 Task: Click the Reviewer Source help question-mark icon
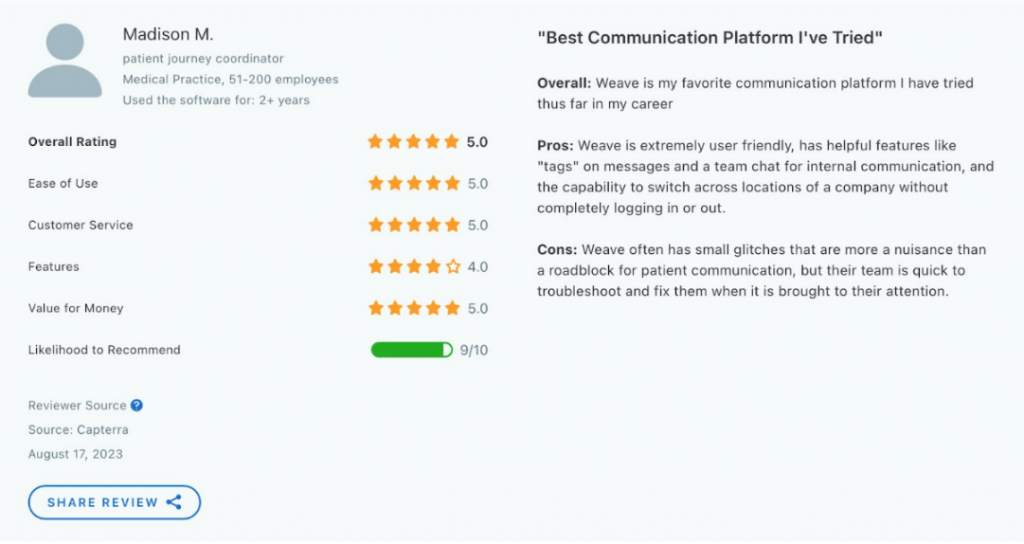pos(136,406)
